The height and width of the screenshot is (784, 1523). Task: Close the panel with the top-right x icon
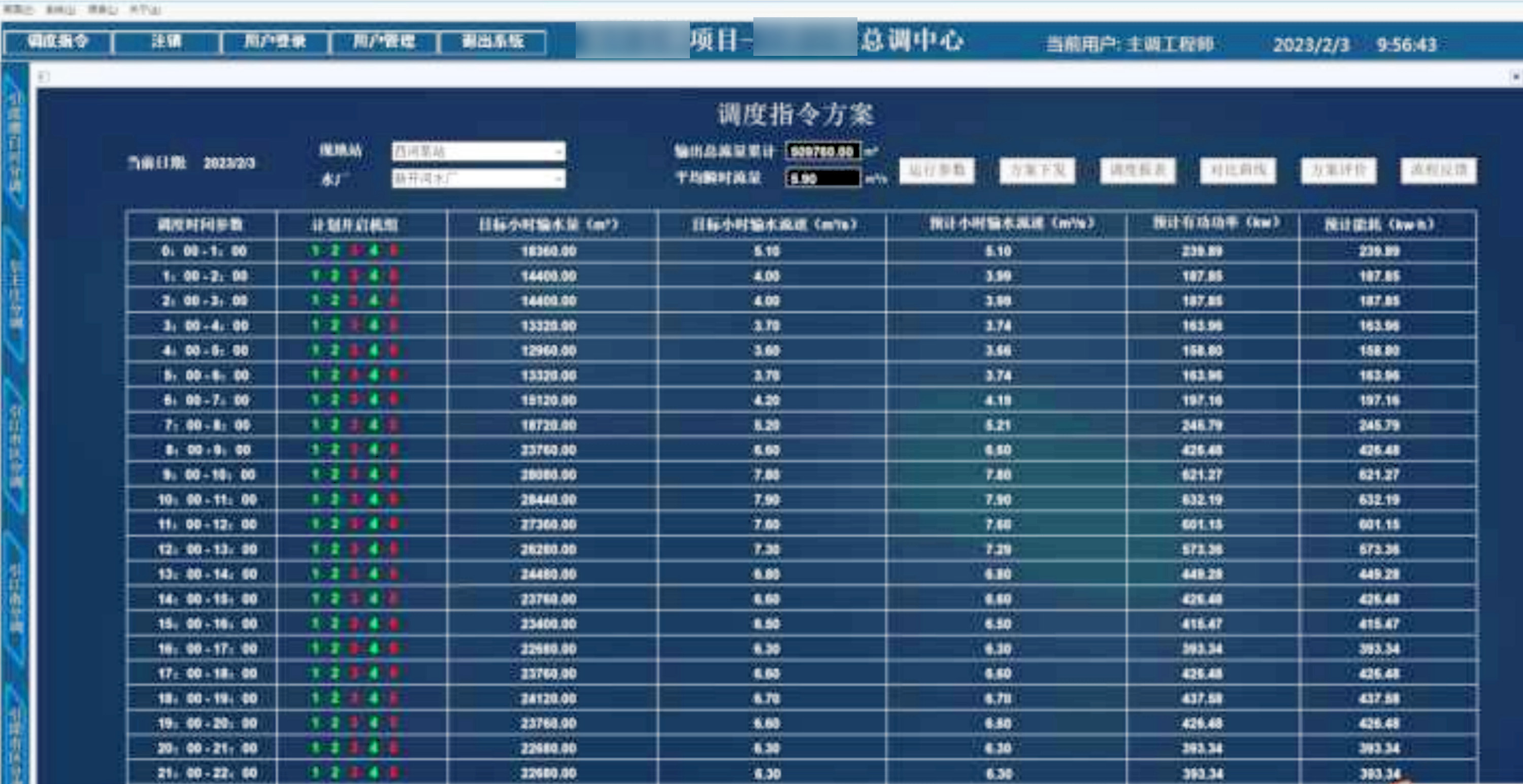tap(1515, 76)
